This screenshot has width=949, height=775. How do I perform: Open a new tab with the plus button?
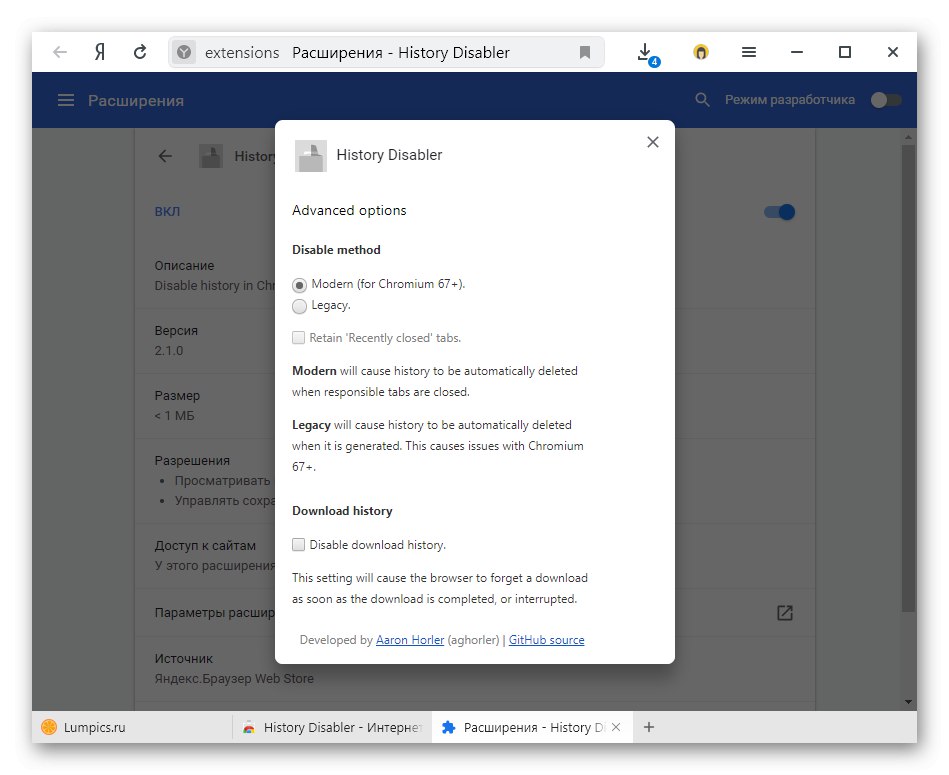click(649, 727)
